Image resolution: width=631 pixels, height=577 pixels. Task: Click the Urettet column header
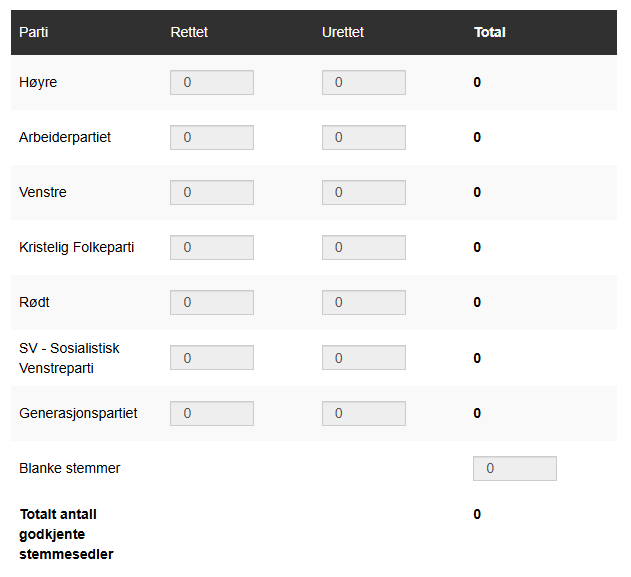[343, 32]
